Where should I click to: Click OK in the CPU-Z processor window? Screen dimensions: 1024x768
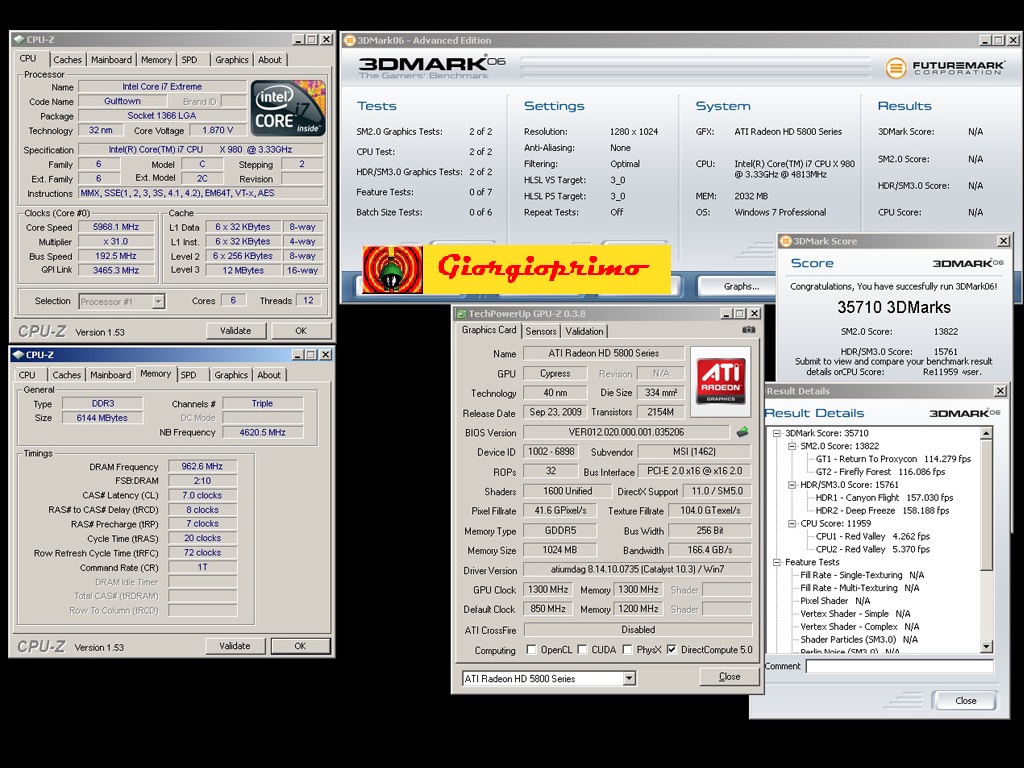(x=300, y=330)
